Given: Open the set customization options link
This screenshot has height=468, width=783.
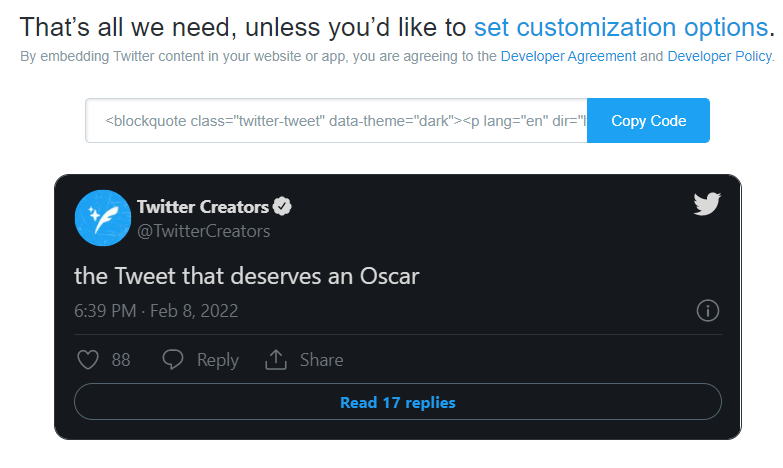Looking at the screenshot, I should (620, 26).
